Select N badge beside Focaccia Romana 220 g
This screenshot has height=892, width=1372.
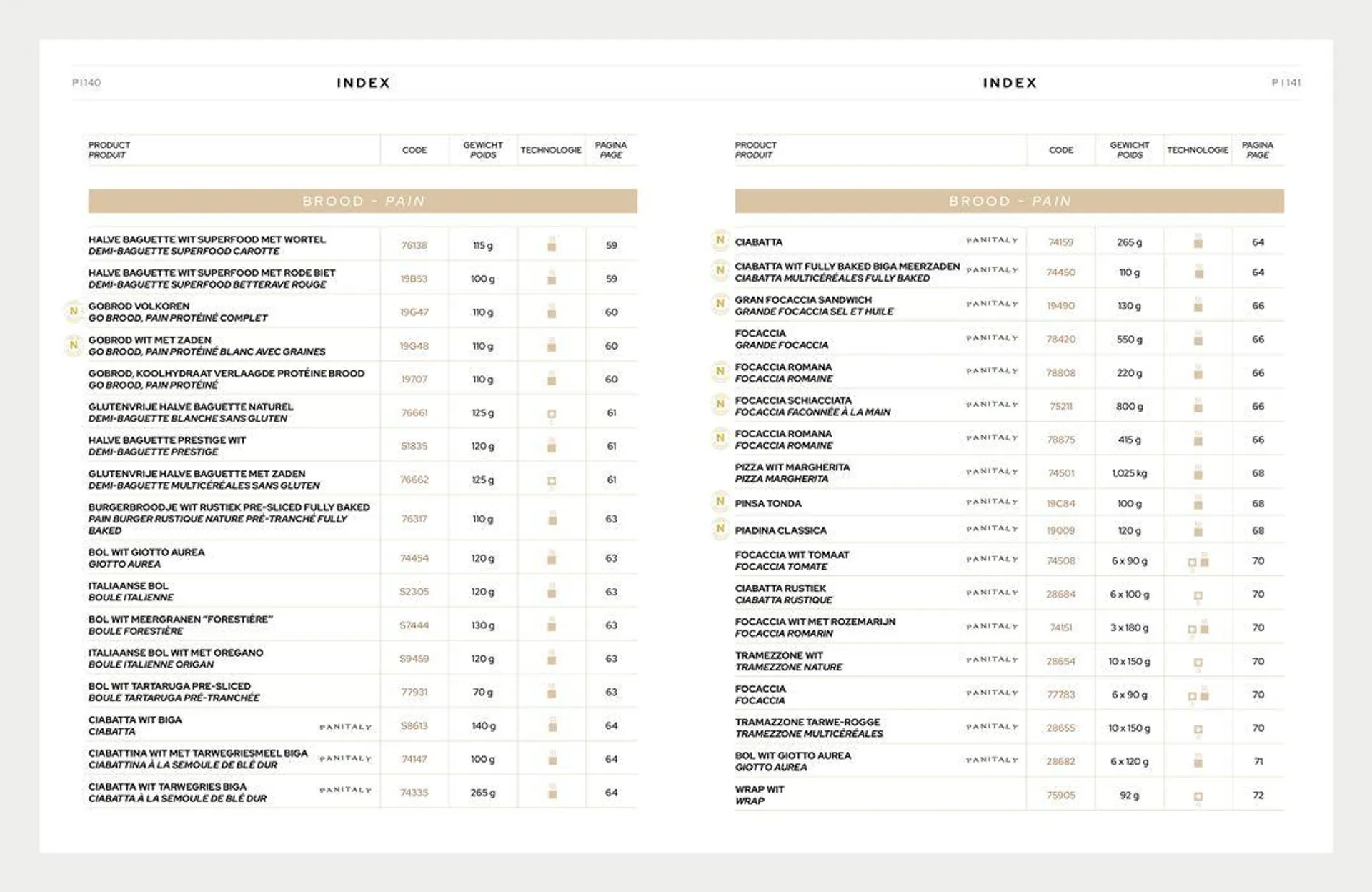point(720,372)
